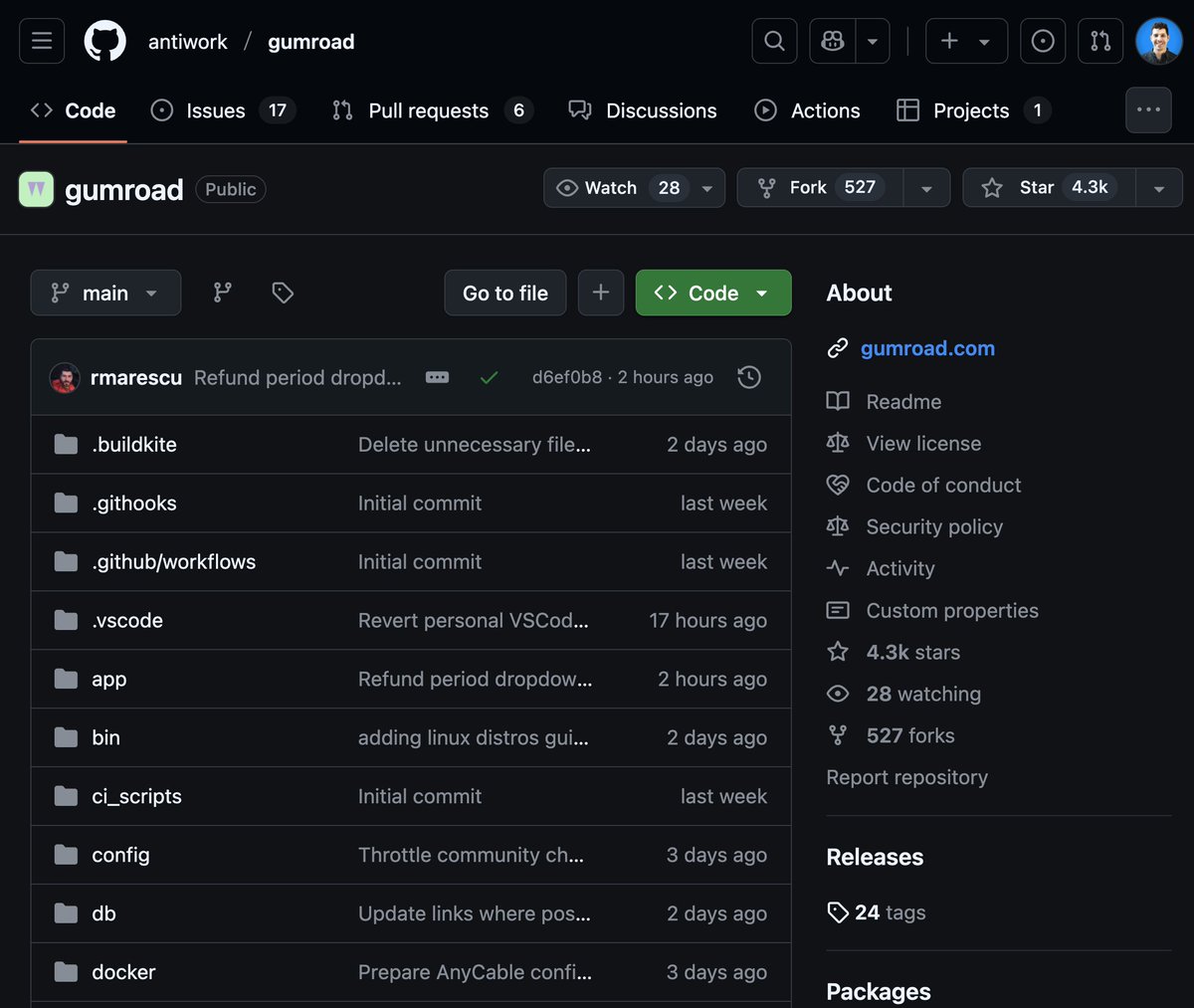Screen dimensions: 1194x1008
Task: Open the app folder
Action: (109, 680)
